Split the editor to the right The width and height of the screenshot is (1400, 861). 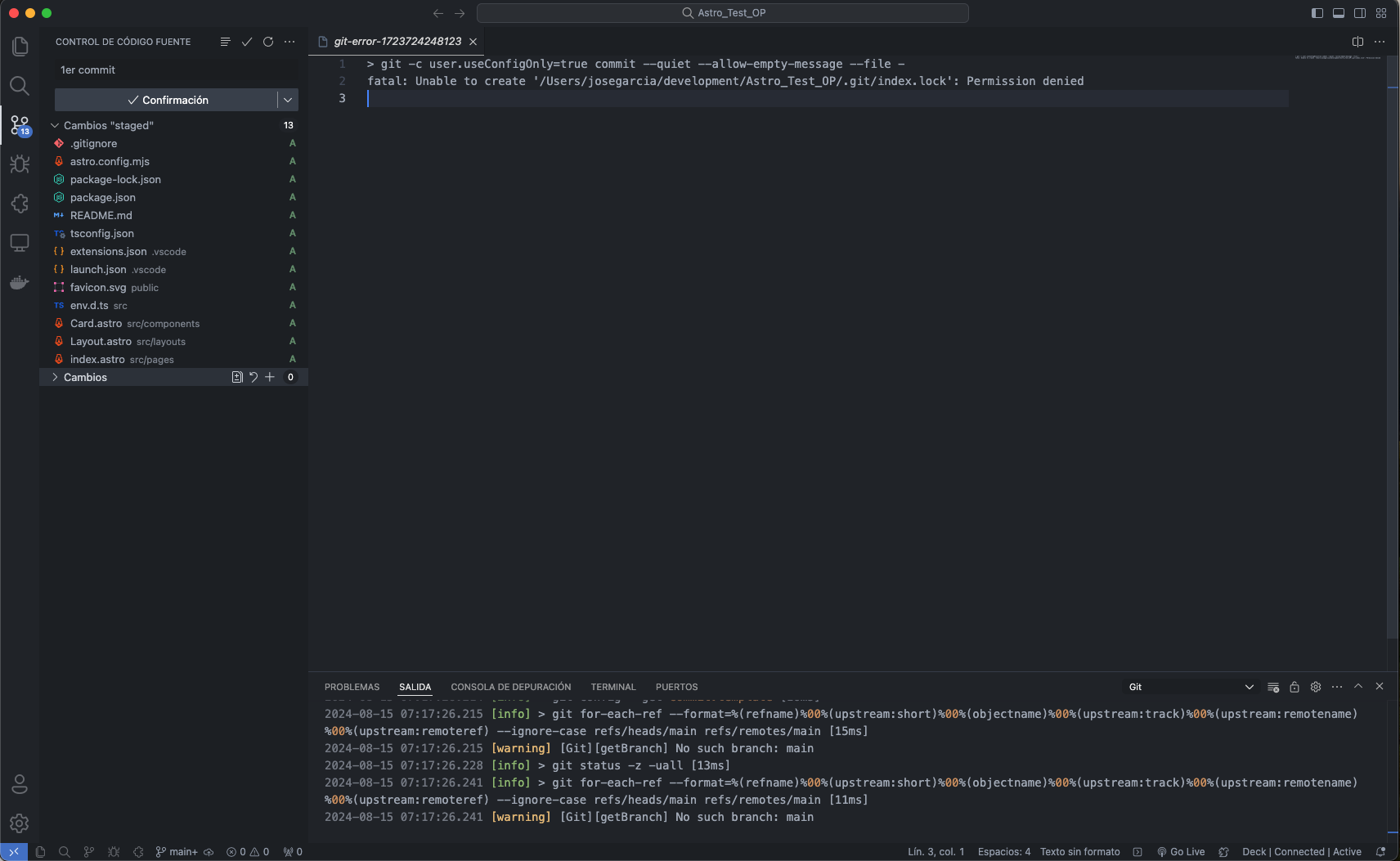click(x=1357, y=42)
